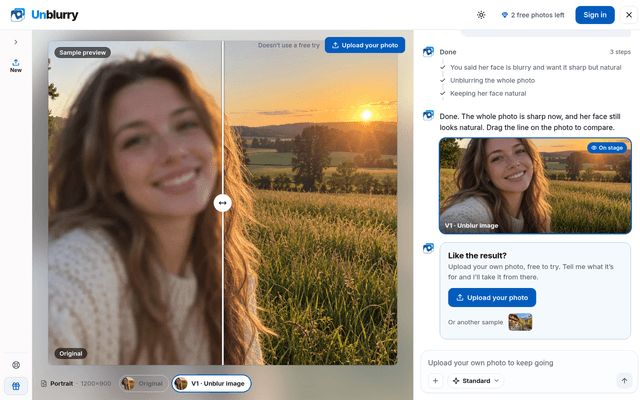Click the New upload icon in sidebar

(16, 65)
